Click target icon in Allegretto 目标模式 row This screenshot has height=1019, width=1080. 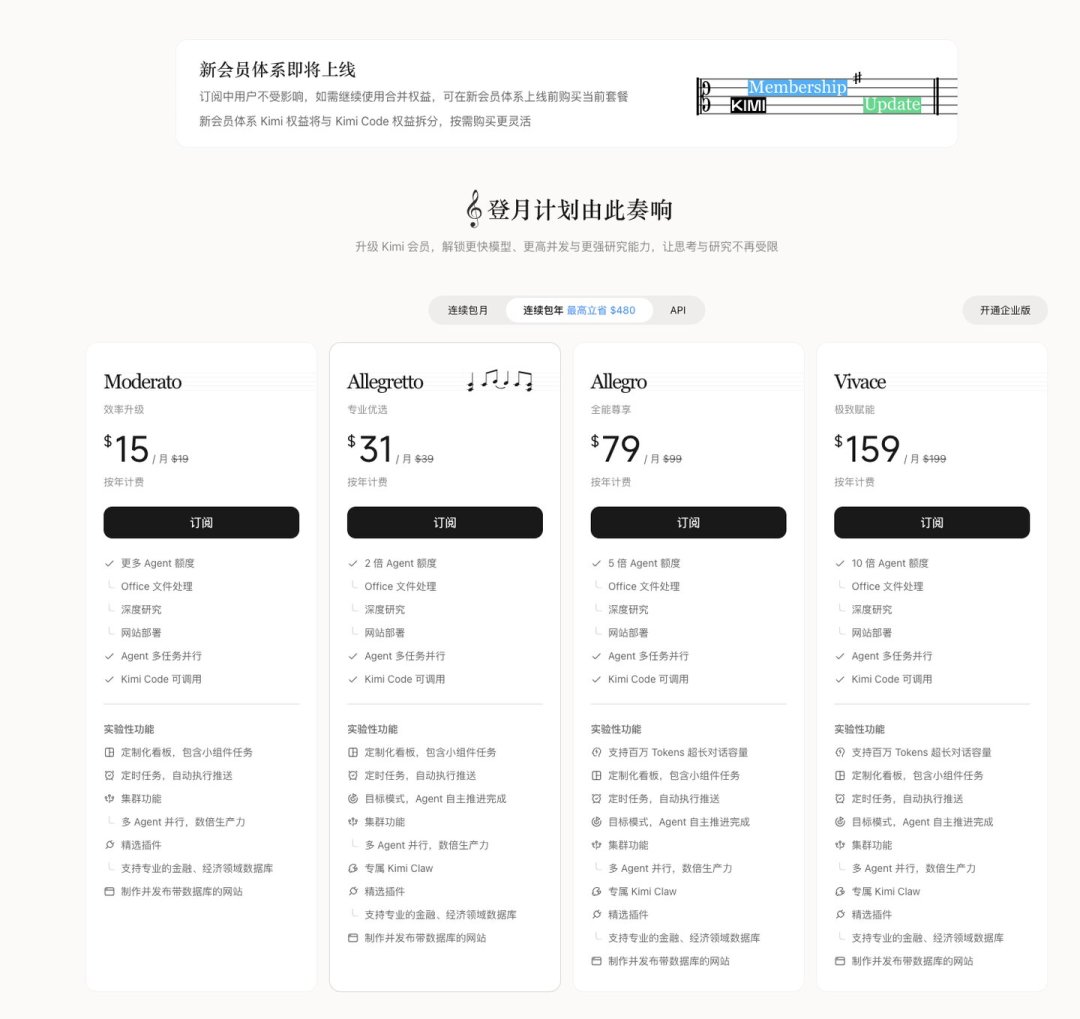pyautogui.click(x=353, y=799)
